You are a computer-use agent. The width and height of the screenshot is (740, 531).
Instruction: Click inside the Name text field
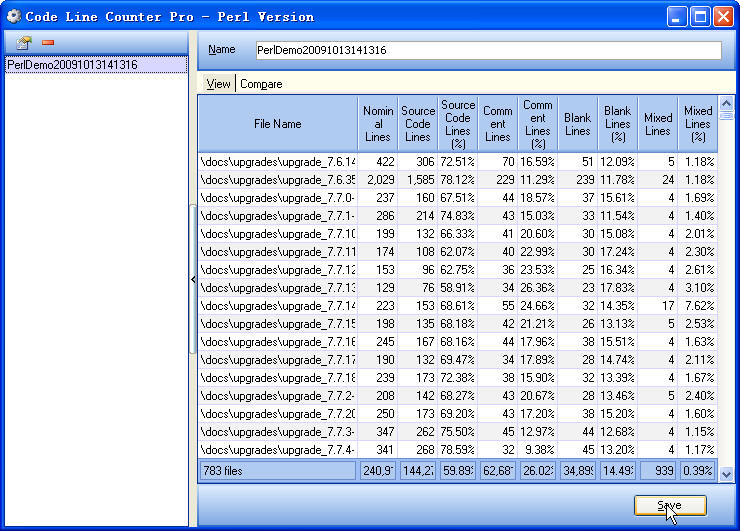point(487,50)
